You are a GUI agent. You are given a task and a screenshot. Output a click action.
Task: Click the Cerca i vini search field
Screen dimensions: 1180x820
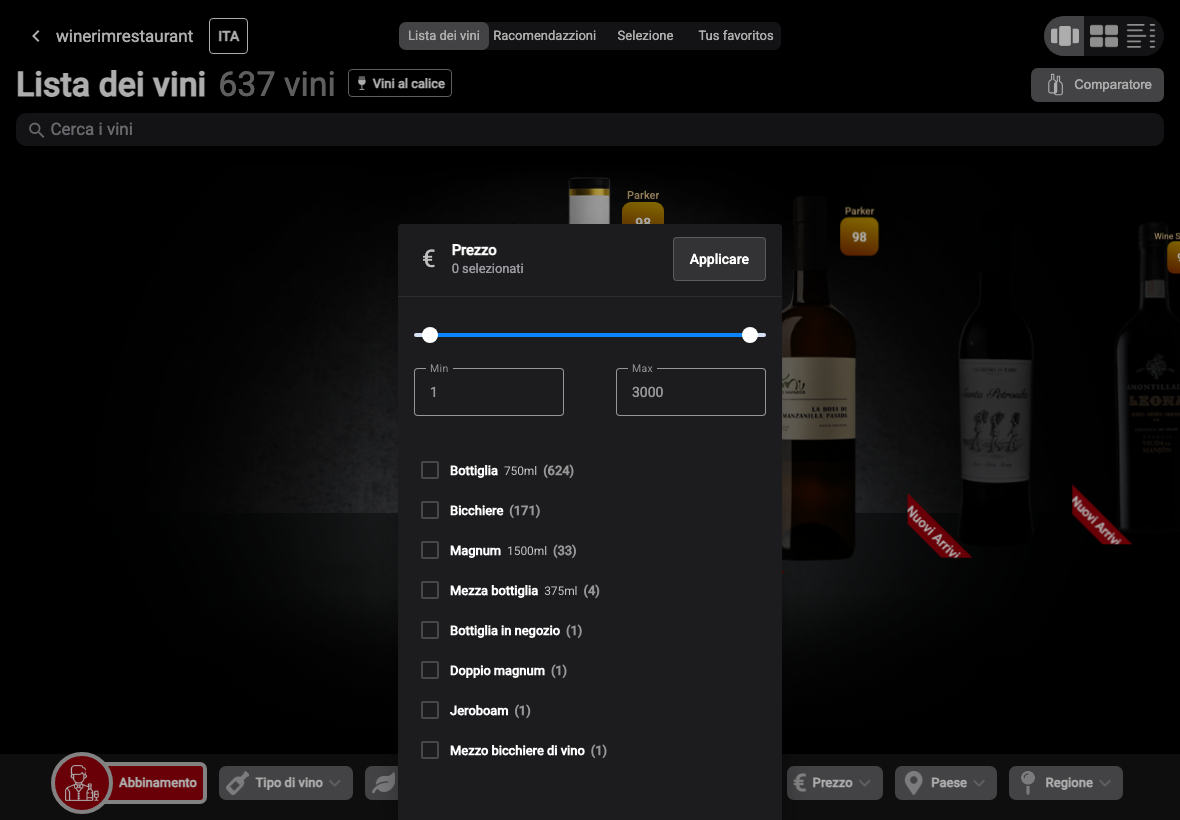[x=590, y=129]
